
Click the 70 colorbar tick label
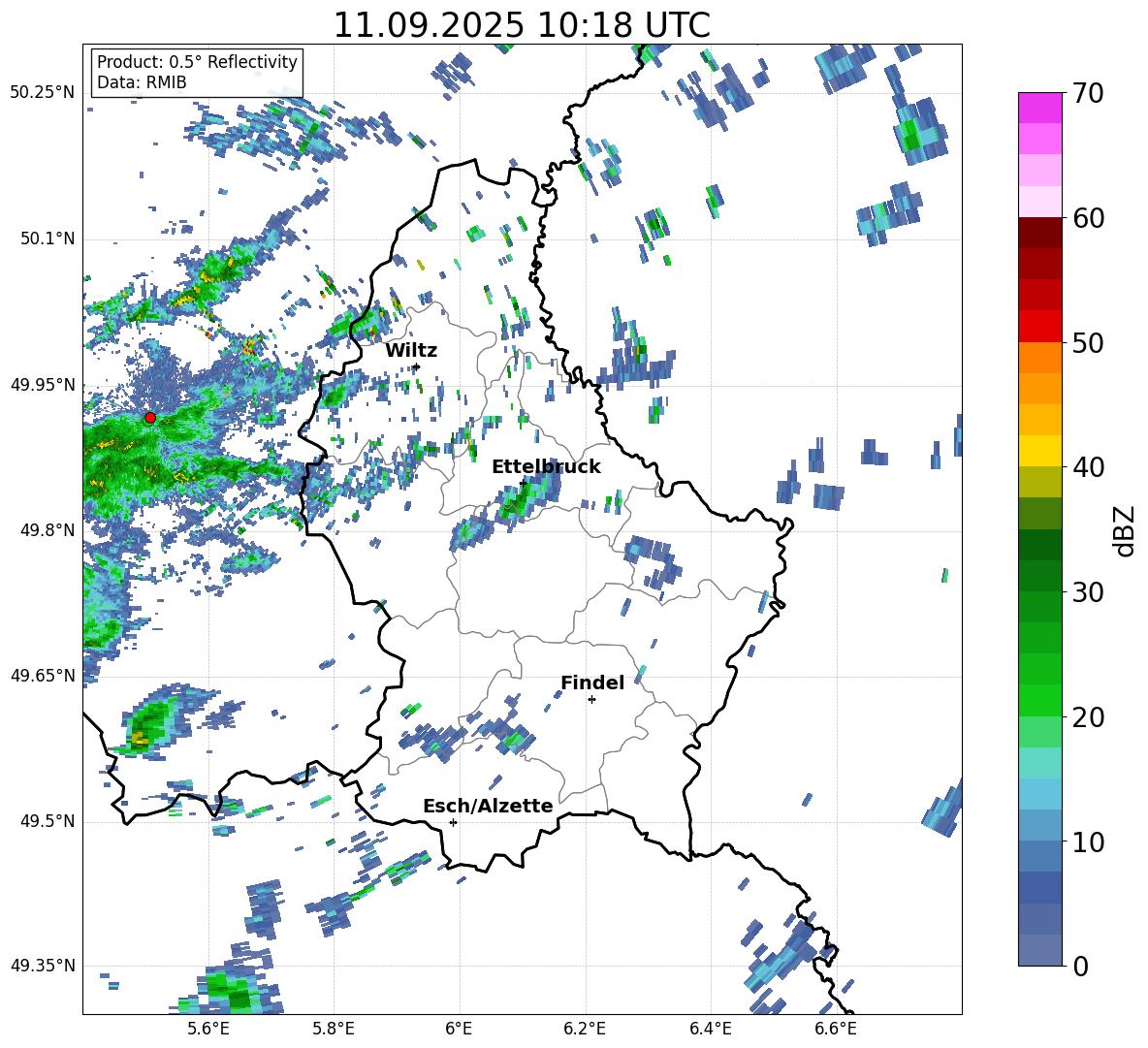click(x=1088, y=93)
